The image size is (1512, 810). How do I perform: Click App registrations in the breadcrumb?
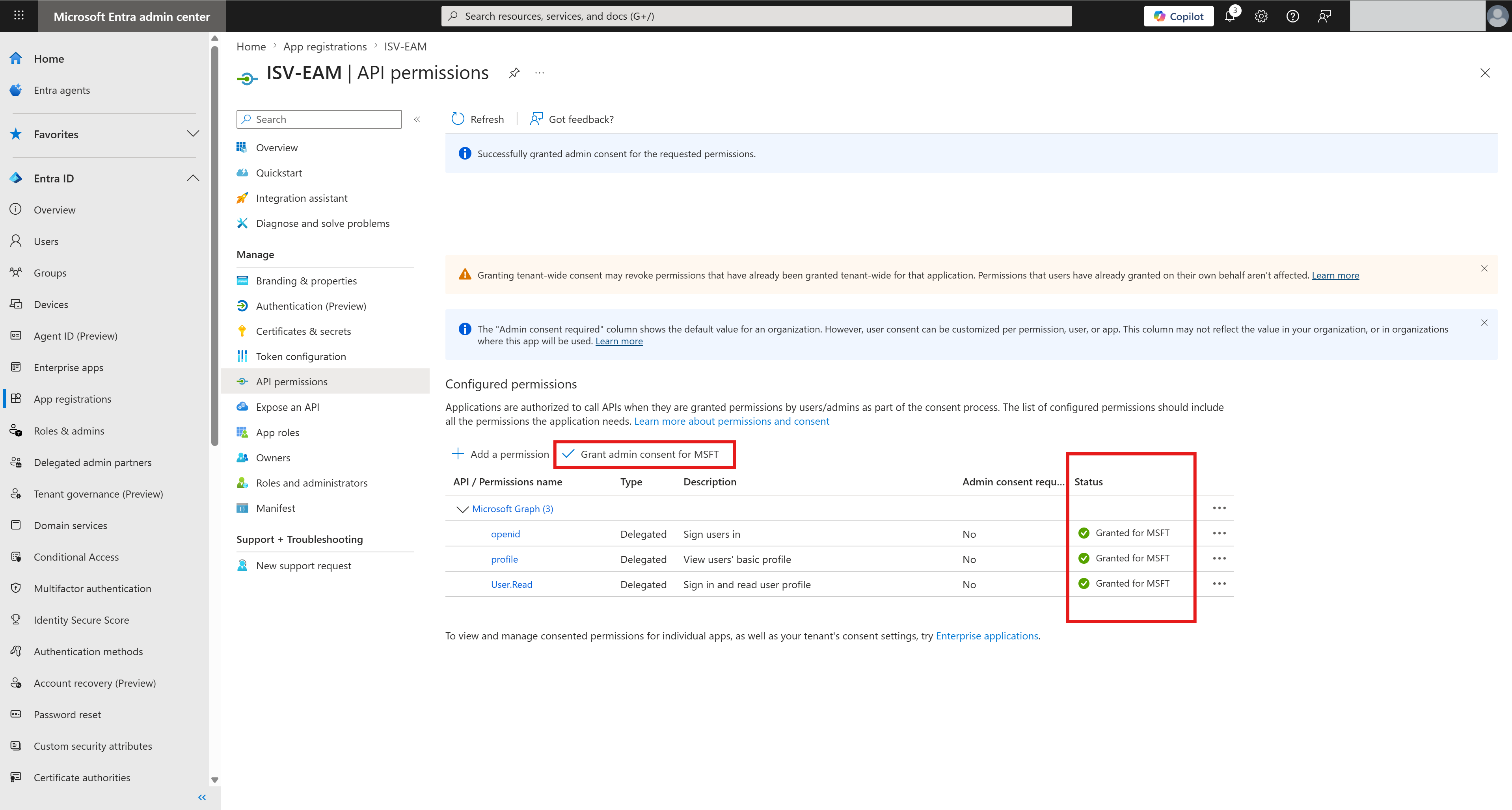click(324, 46)
